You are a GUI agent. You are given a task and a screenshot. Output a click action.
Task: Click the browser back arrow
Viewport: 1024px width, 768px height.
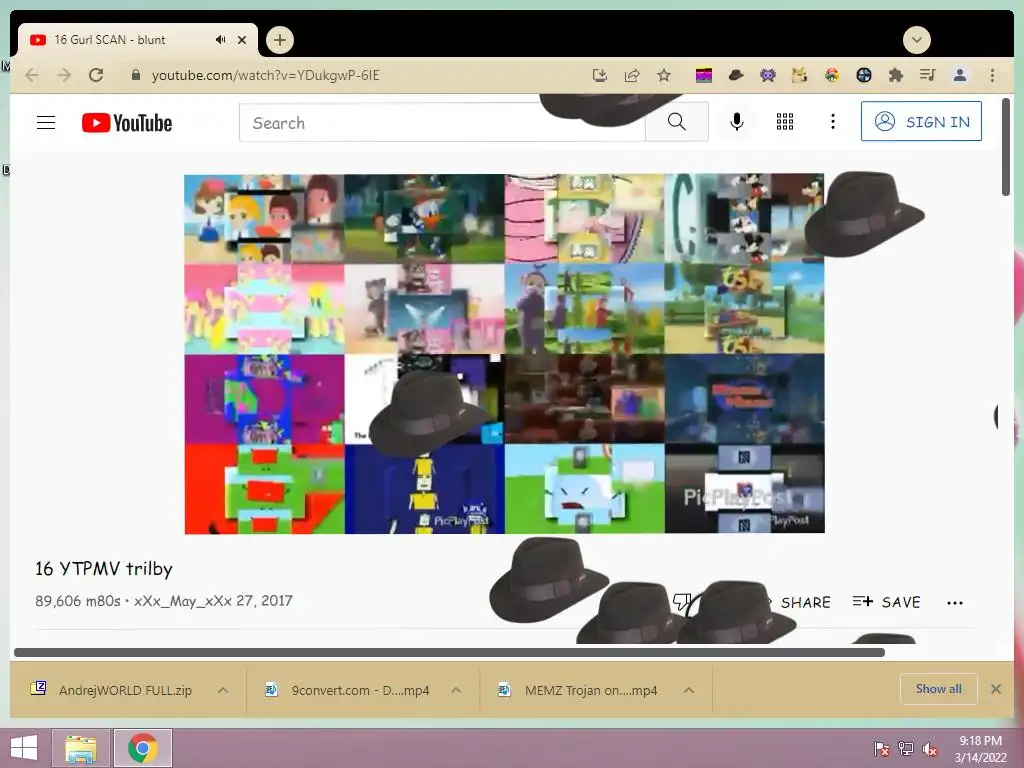coord(31,75)
